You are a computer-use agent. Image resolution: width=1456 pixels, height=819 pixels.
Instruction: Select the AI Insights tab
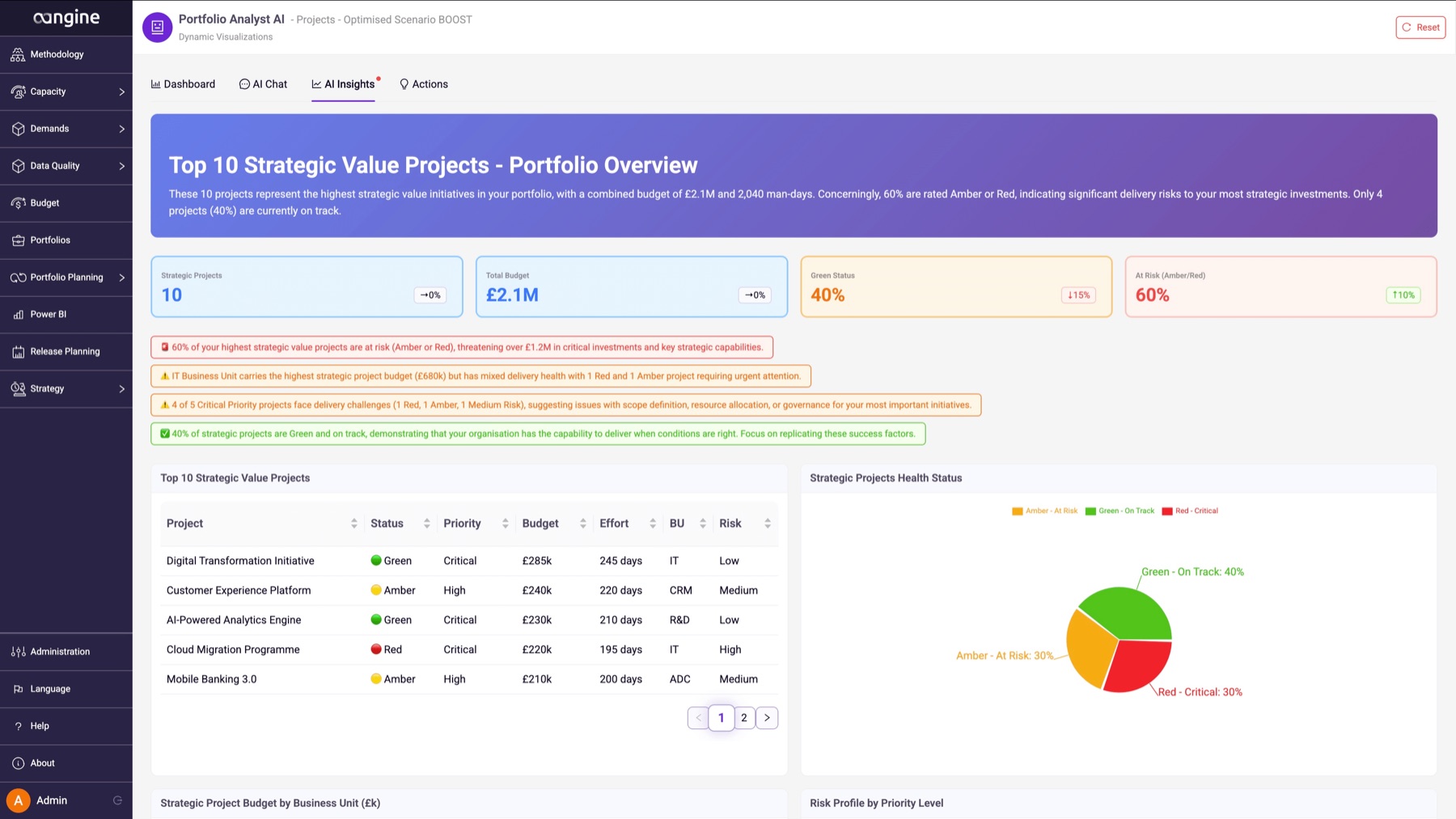(x=343, y=84)
